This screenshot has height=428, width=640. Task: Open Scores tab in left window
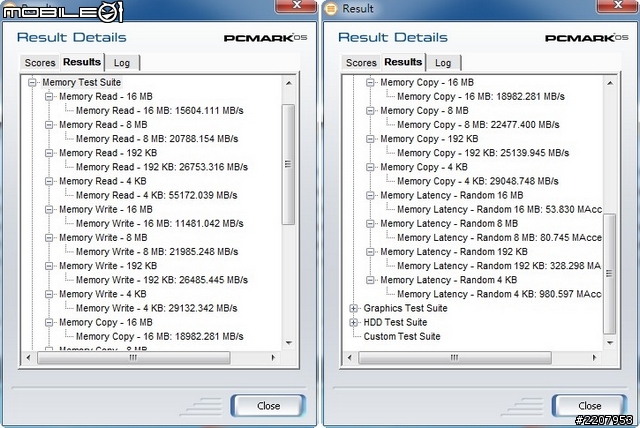pyautogui.click(x=40, y=63)
